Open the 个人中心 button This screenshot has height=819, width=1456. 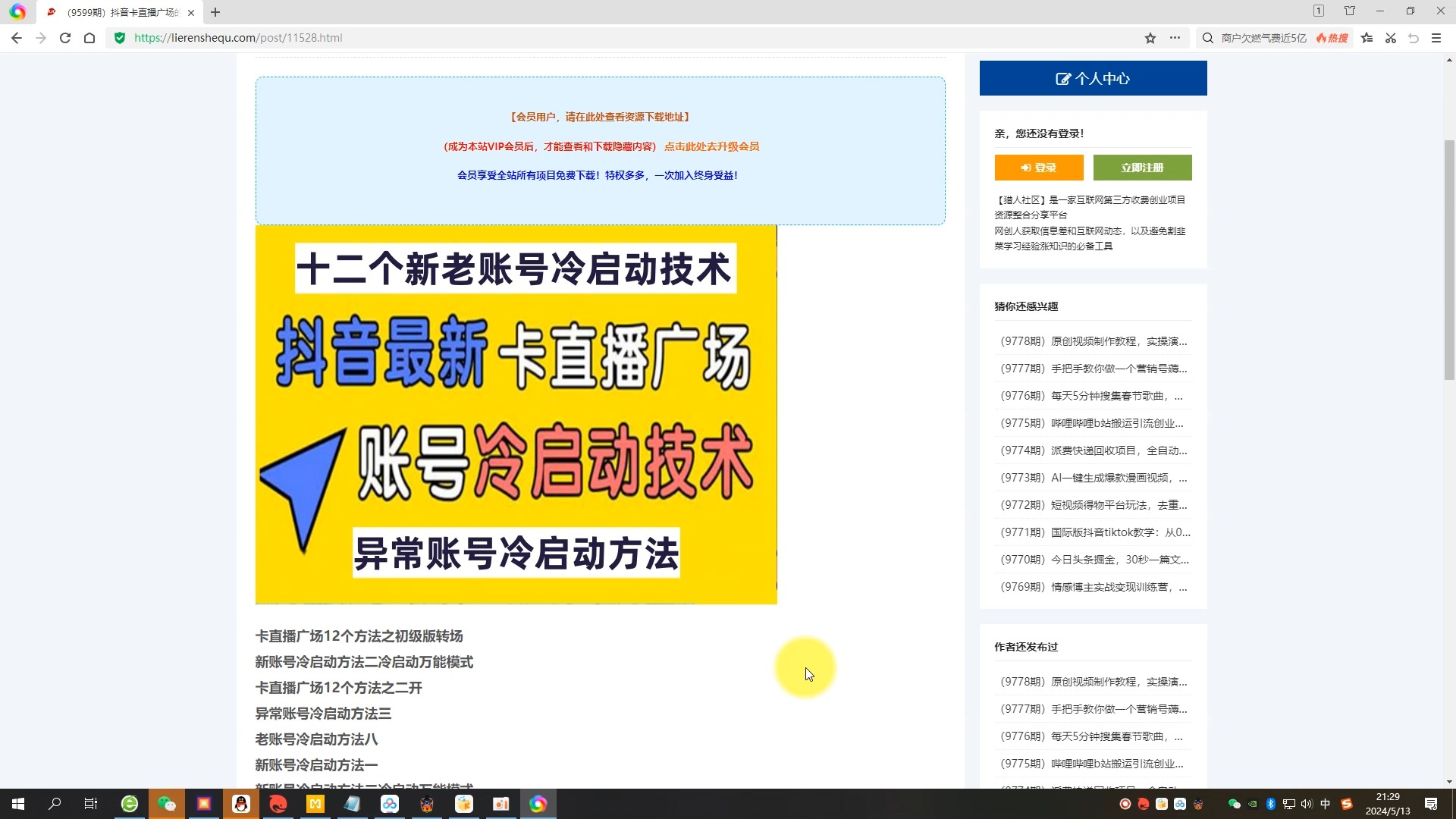[x=1093, y=78]
